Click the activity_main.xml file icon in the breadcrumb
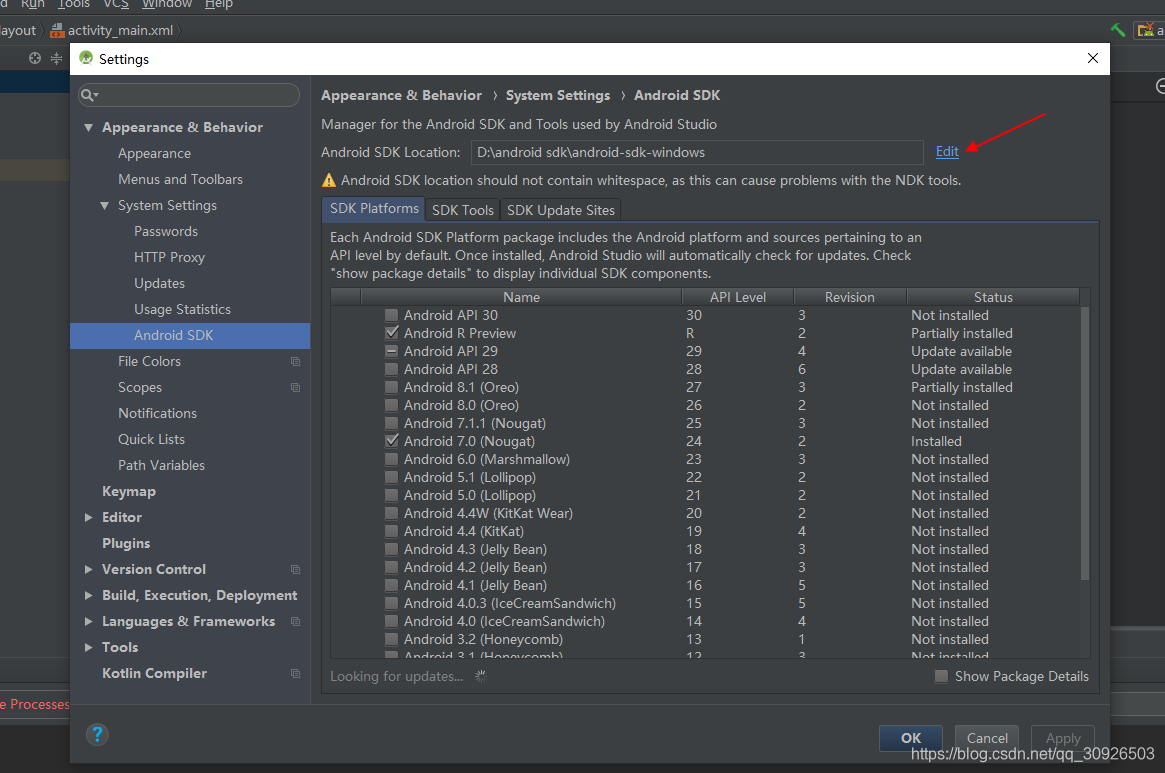 point(57,30)
